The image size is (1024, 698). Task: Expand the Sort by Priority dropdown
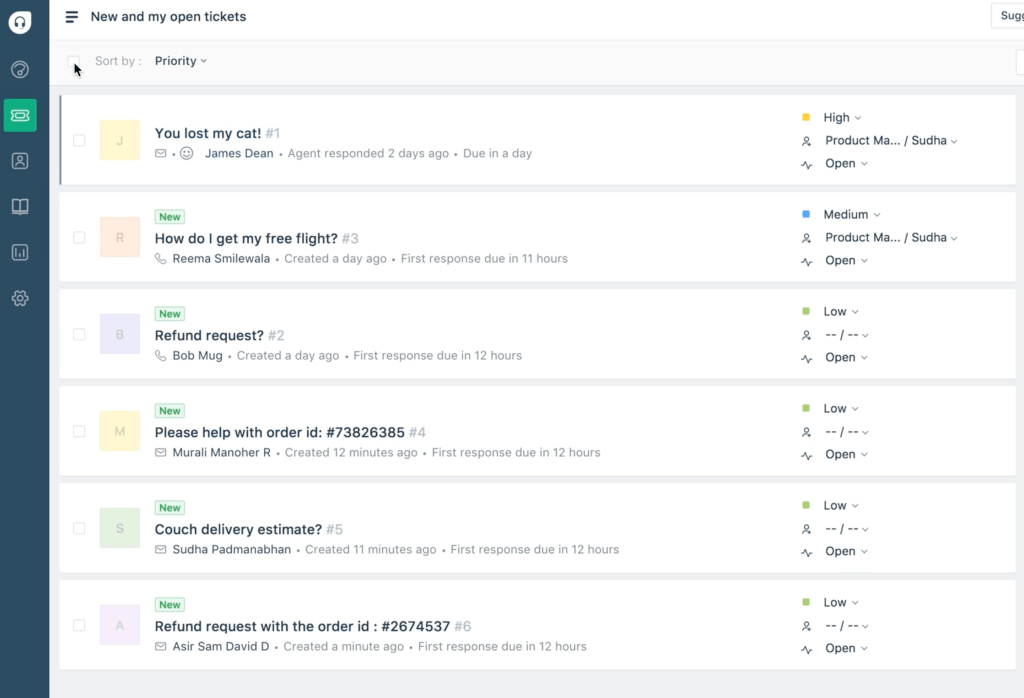[x=180, y=61]
